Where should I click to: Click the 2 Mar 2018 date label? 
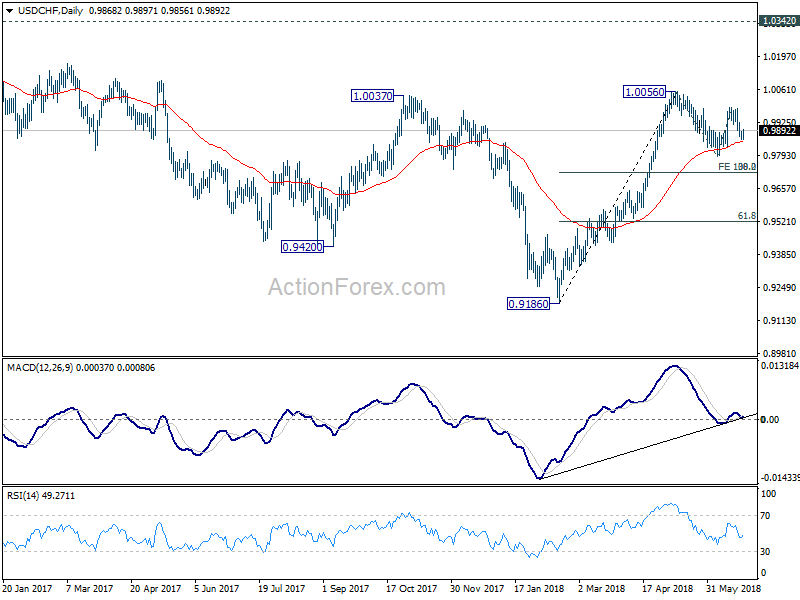(x=602, y=589)
